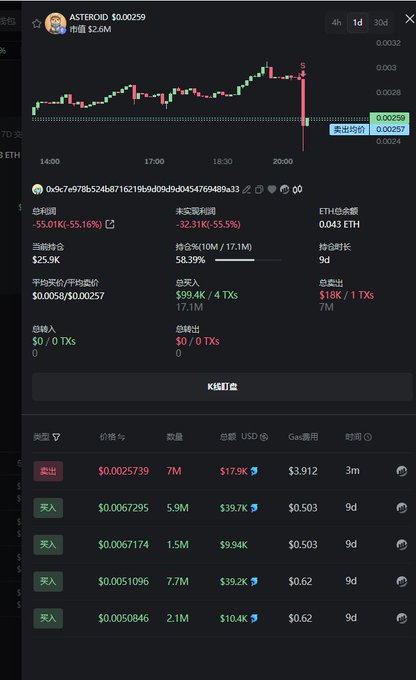This screenshot has width=416, height=680.
Task: Open transaction icon on $0.0067174 row
Action: pyautogui.click(x=402, y=545)
